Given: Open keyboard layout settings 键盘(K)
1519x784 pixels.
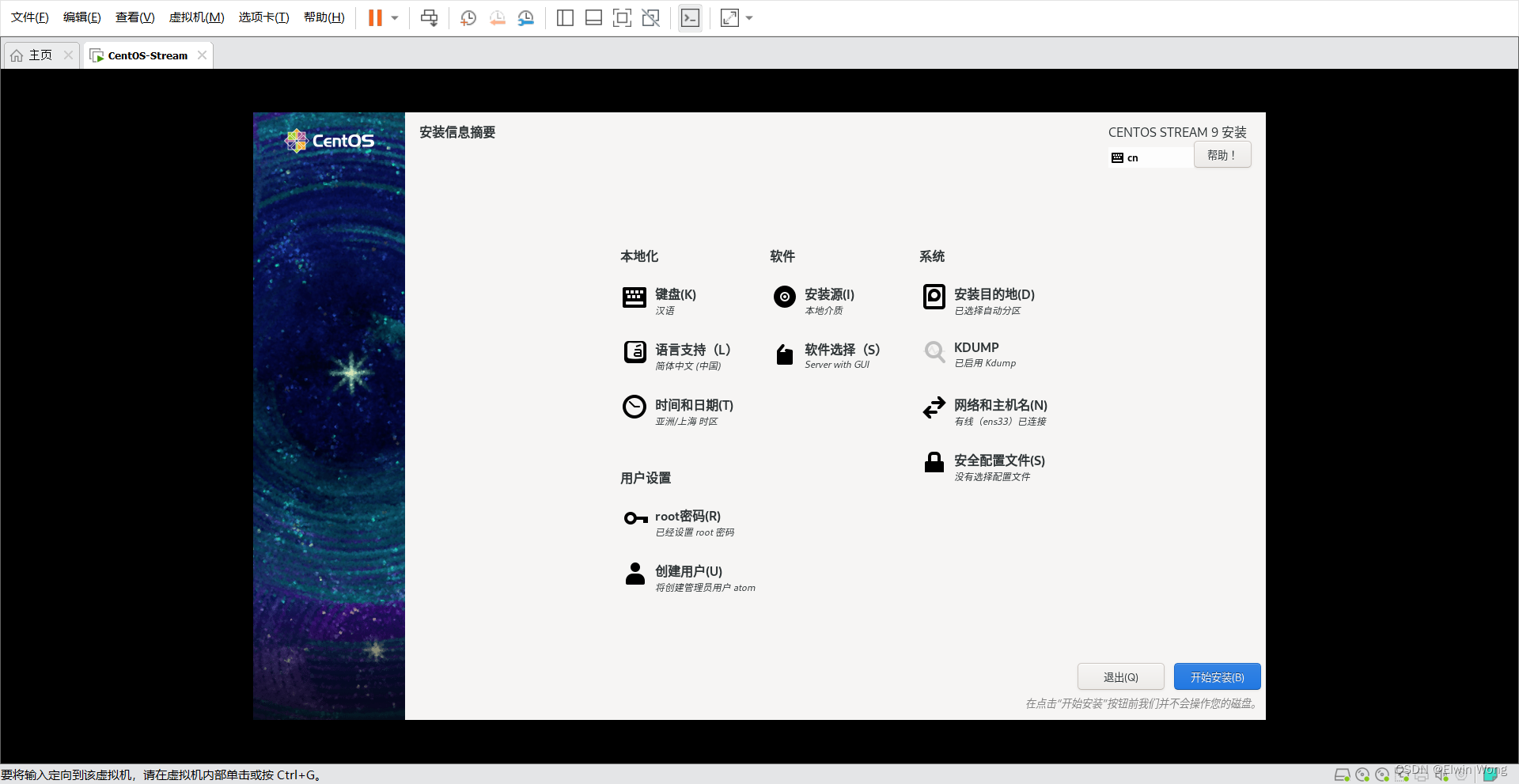Looking at the screenshot, I should click(660, 301).
